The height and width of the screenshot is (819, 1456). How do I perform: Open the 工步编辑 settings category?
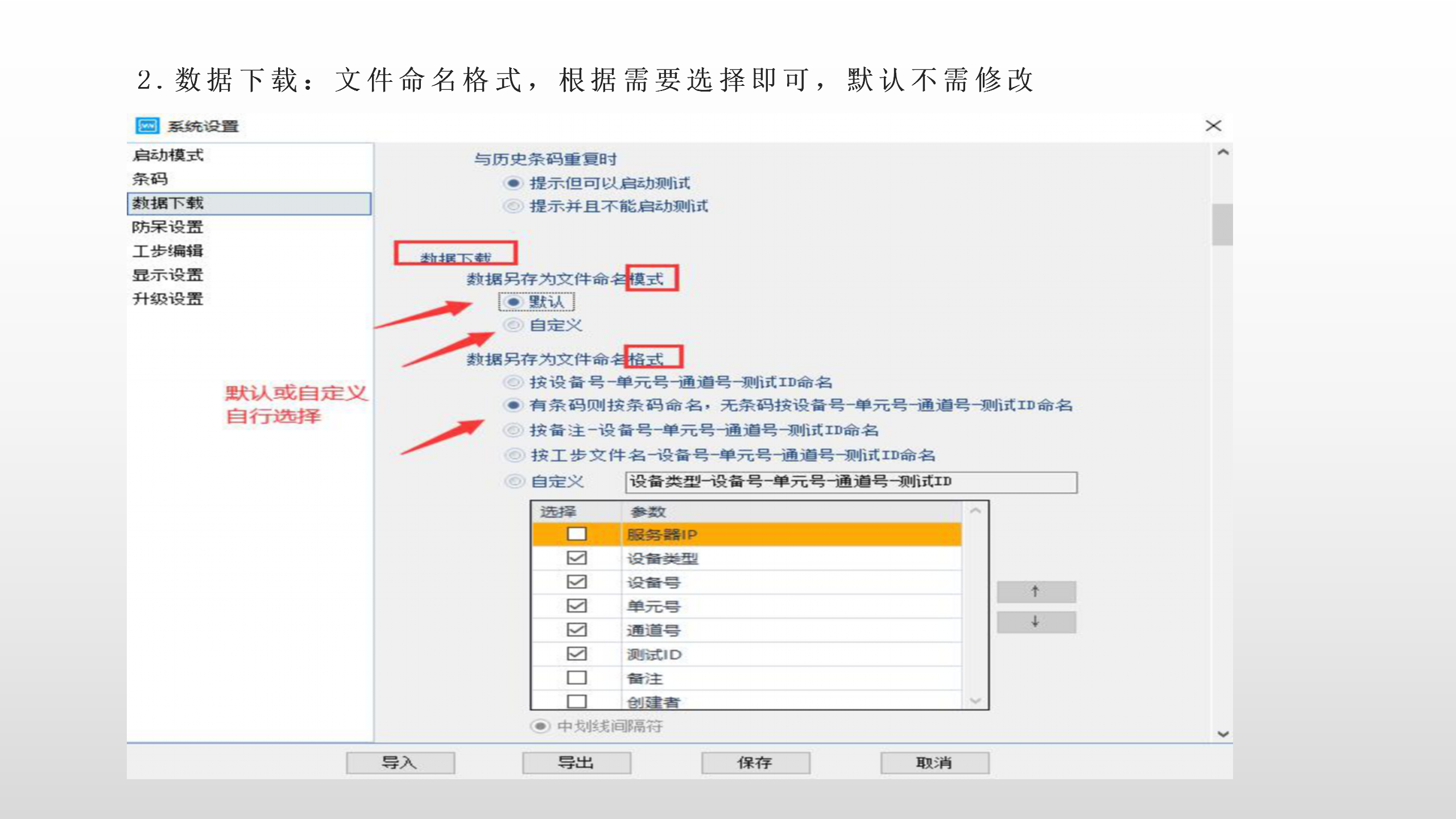(x=168, y=251)
